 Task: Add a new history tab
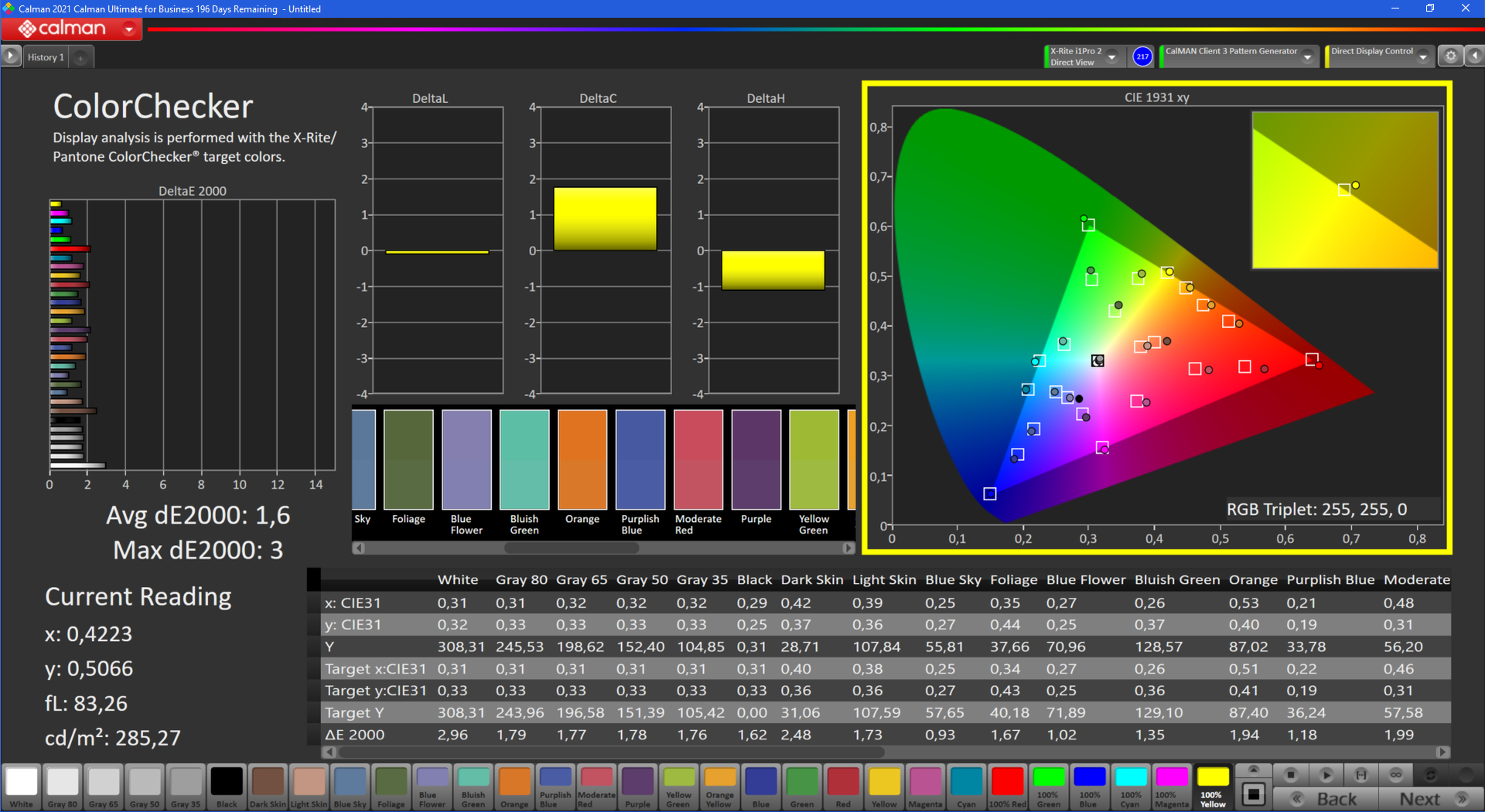80,57
